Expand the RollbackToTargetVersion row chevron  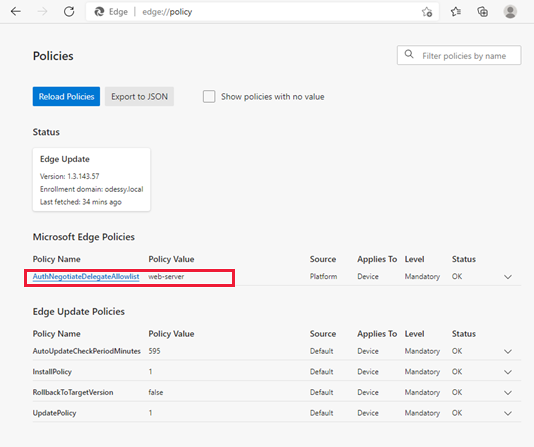click(508, 393)
